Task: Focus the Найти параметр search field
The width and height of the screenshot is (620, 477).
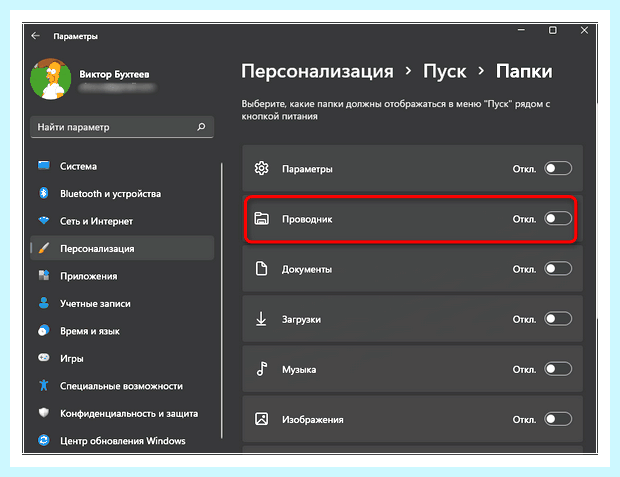Action: [122, 127]
